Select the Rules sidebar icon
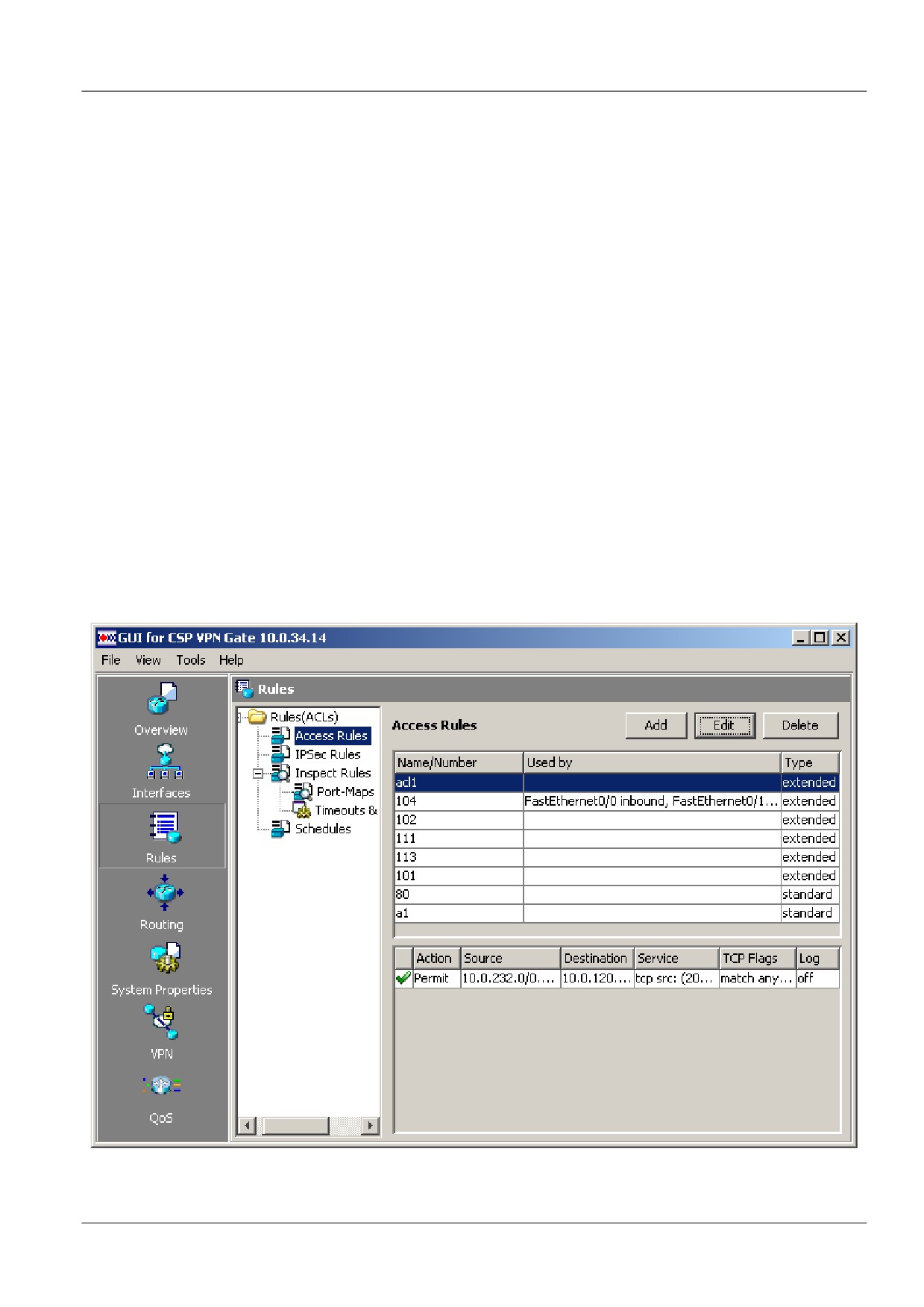This screenshot has width=924, height=1307. click(x=164, y=828)
